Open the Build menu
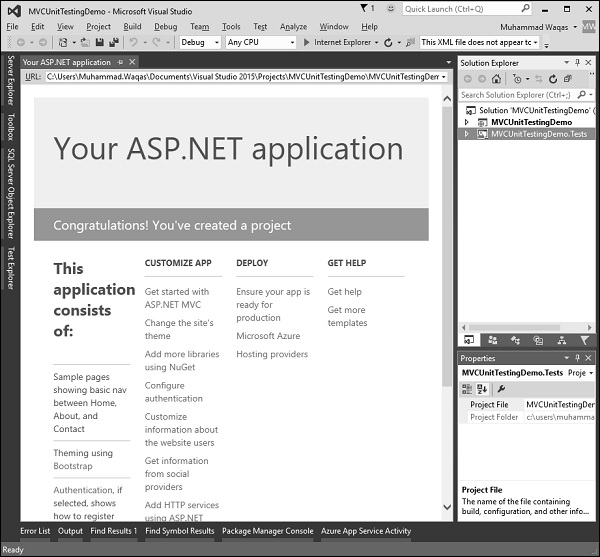Viewport: 600px width, 557px height. tap(132, 26)
